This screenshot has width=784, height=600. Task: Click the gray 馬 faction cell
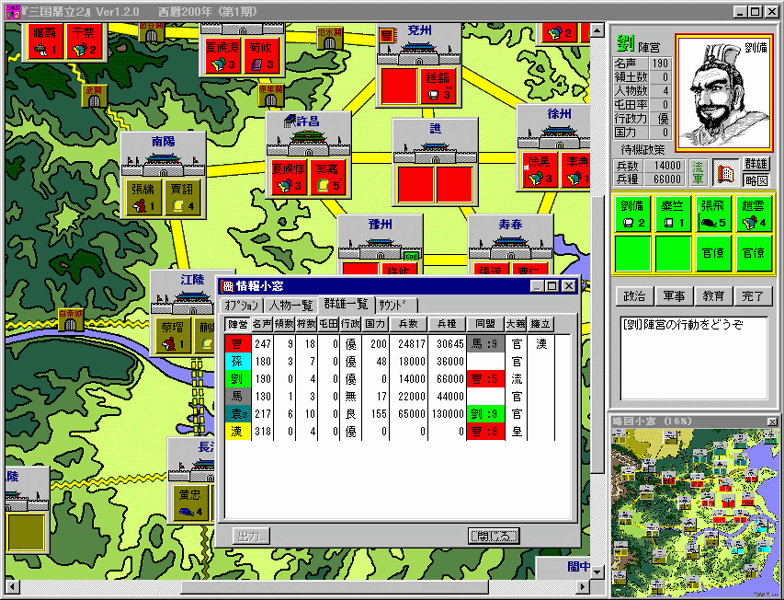click(238, 396)
